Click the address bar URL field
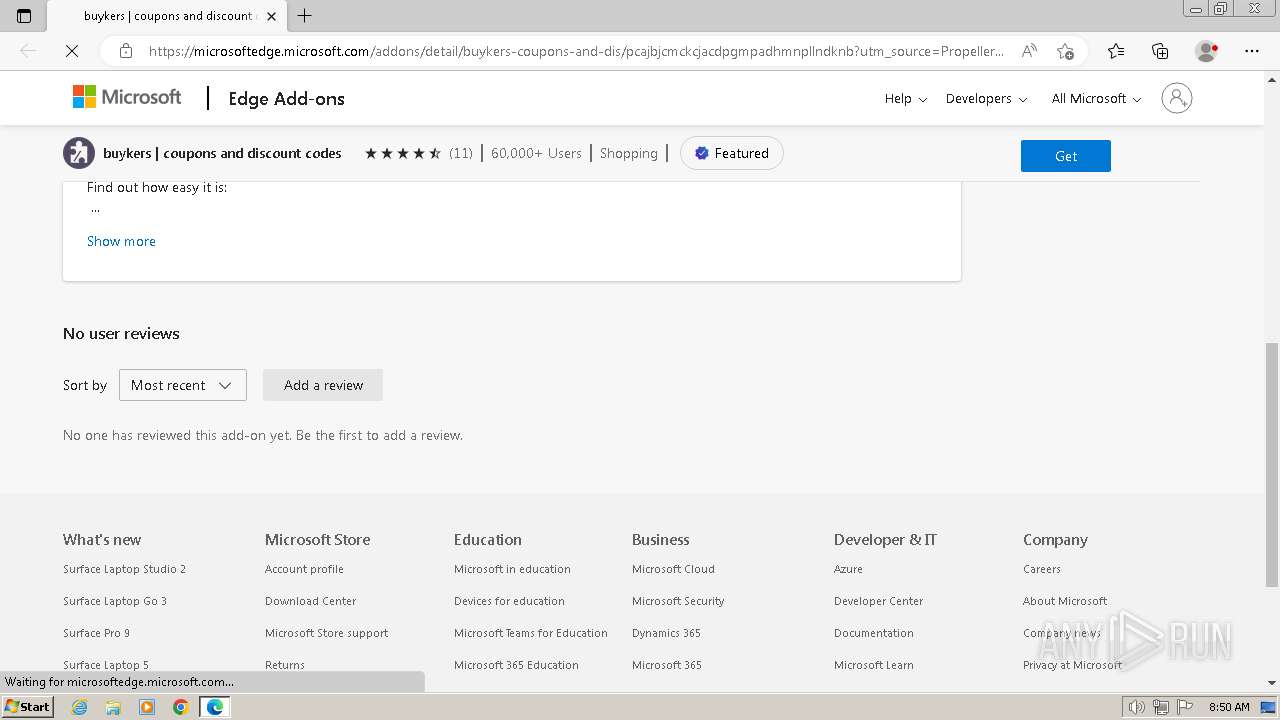Image resolution: width=1280 pixels, height=720 pixels. [575, 51]
